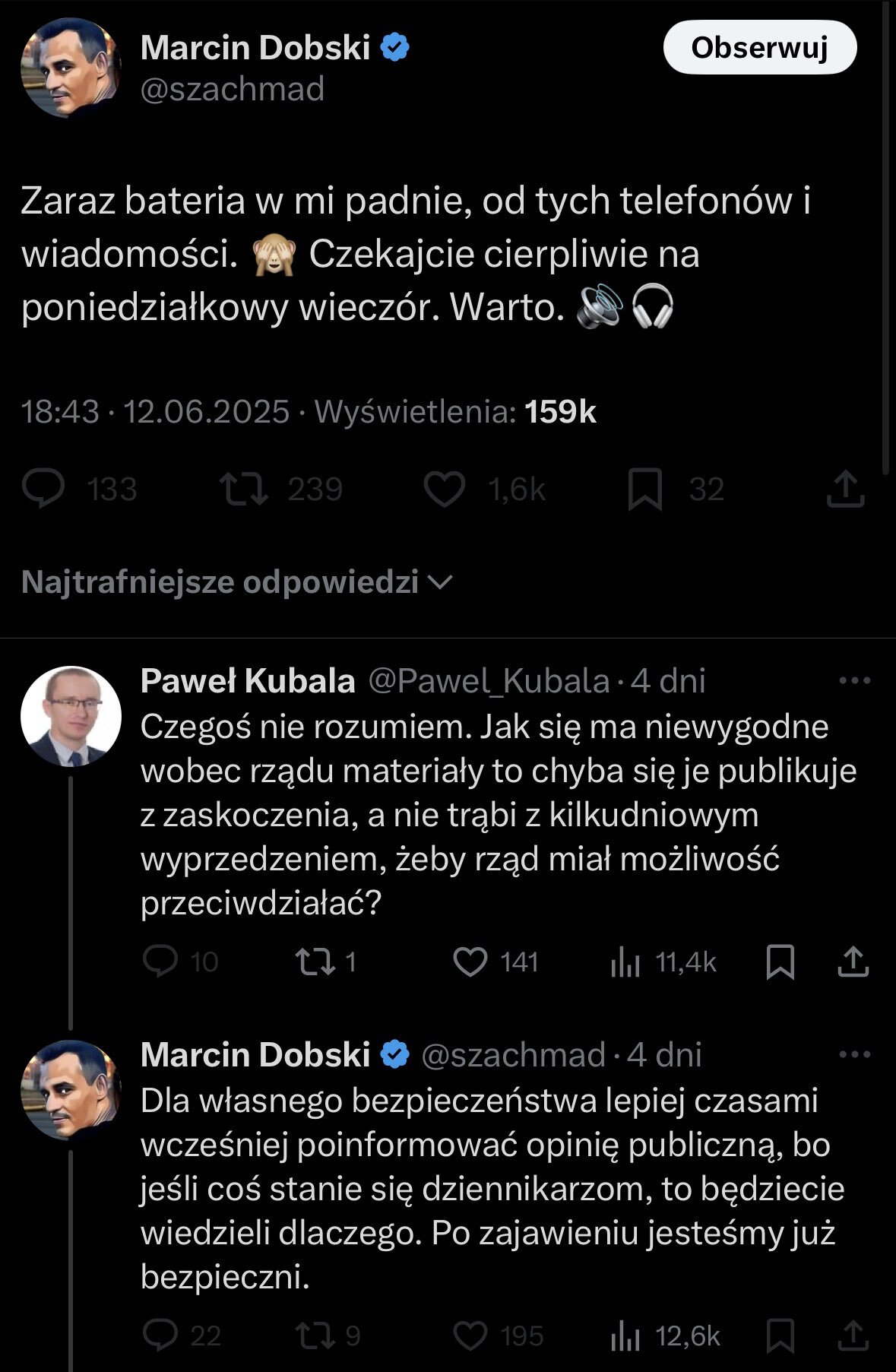Repost Paweł Kubala's comment
This screenshot has width=896, height=1372.
(315, 962)
